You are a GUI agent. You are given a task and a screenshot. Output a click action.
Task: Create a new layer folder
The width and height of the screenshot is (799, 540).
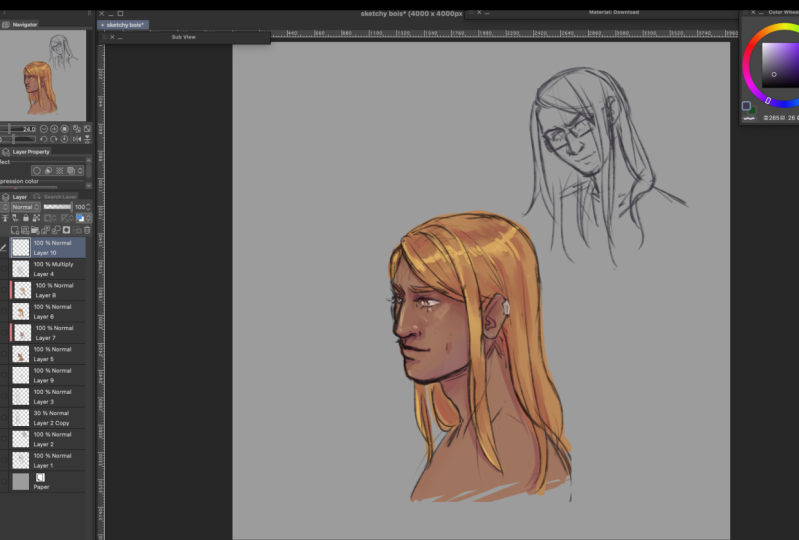point(35,230)
